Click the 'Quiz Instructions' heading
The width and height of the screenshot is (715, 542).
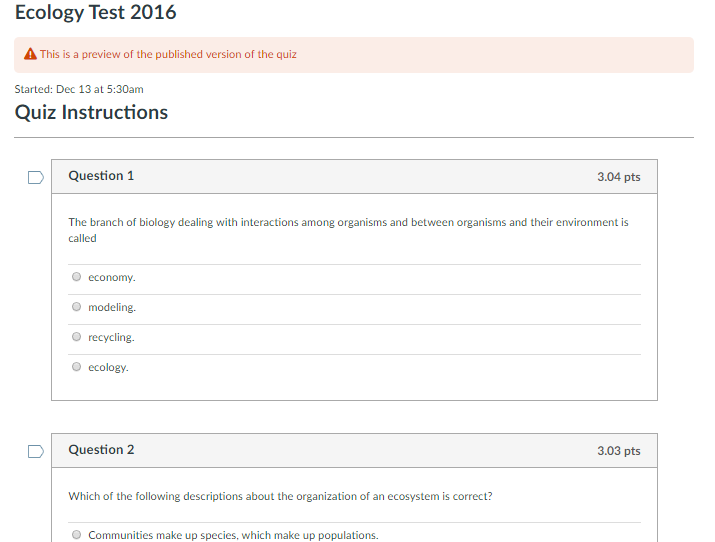coord(91,112)
